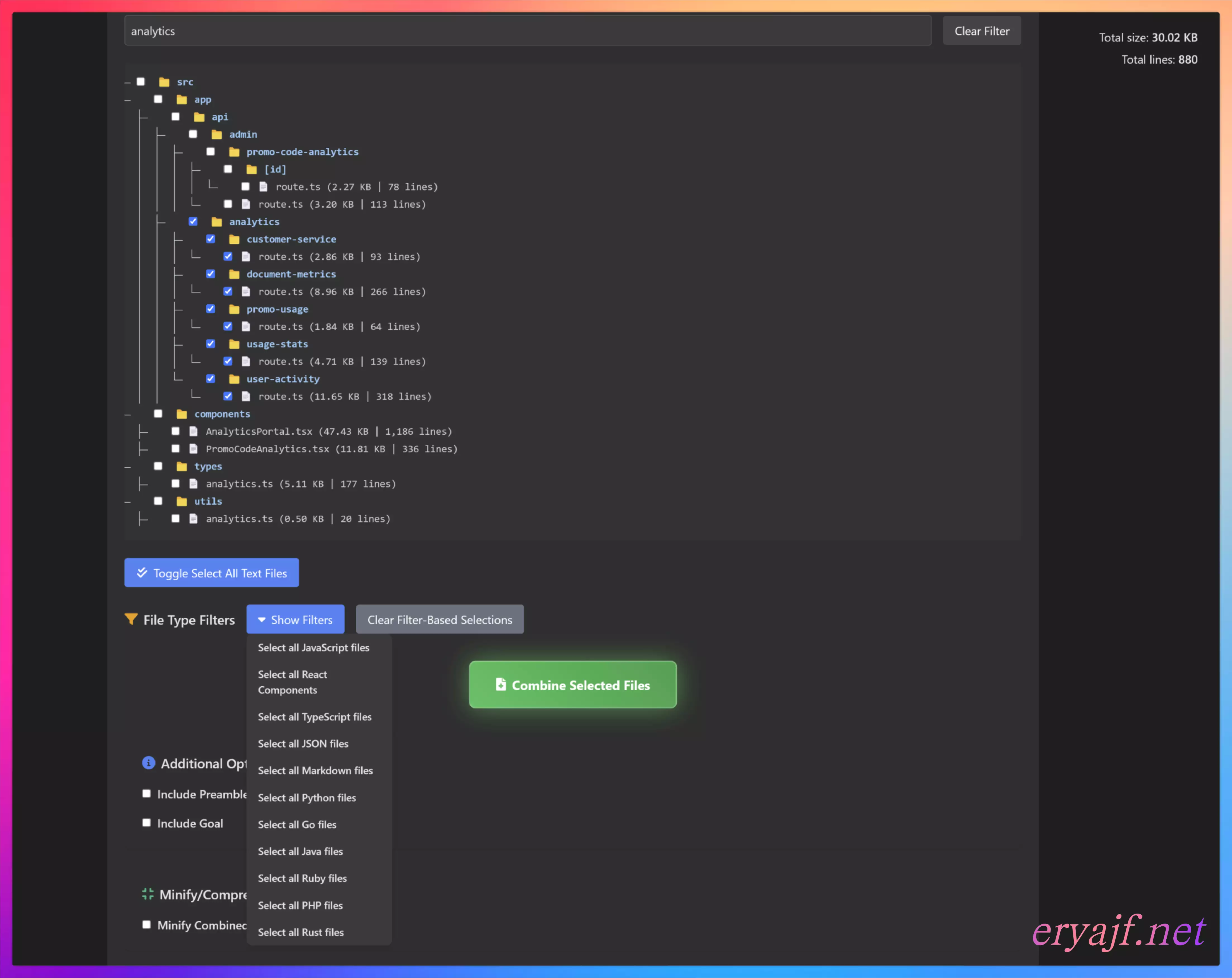Click the components folder icon

[182, 414]
